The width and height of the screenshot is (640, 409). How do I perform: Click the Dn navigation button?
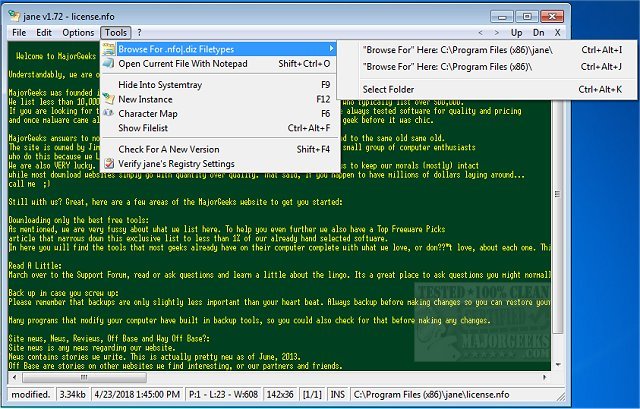538,33
